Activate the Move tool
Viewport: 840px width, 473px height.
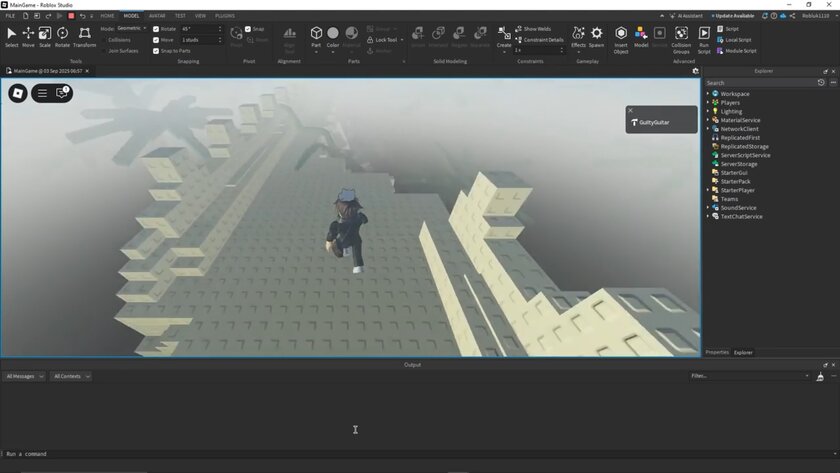[28, 37]
